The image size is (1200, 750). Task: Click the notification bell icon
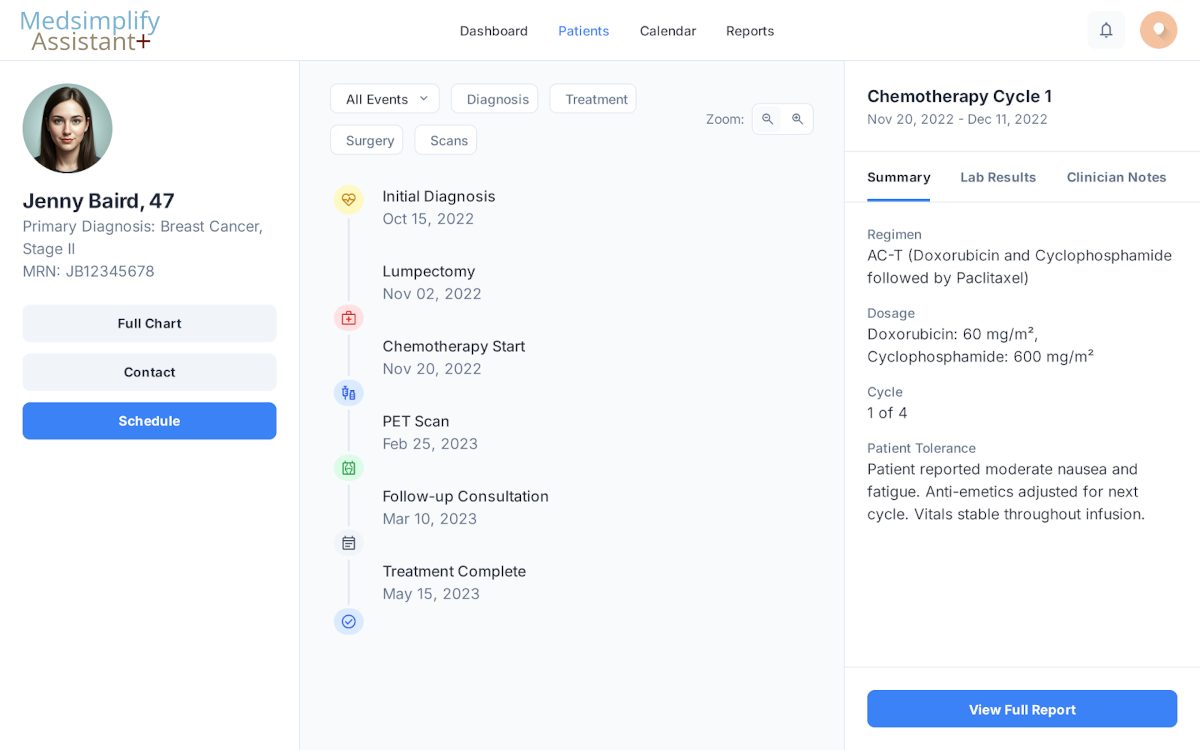(1106, 30)
